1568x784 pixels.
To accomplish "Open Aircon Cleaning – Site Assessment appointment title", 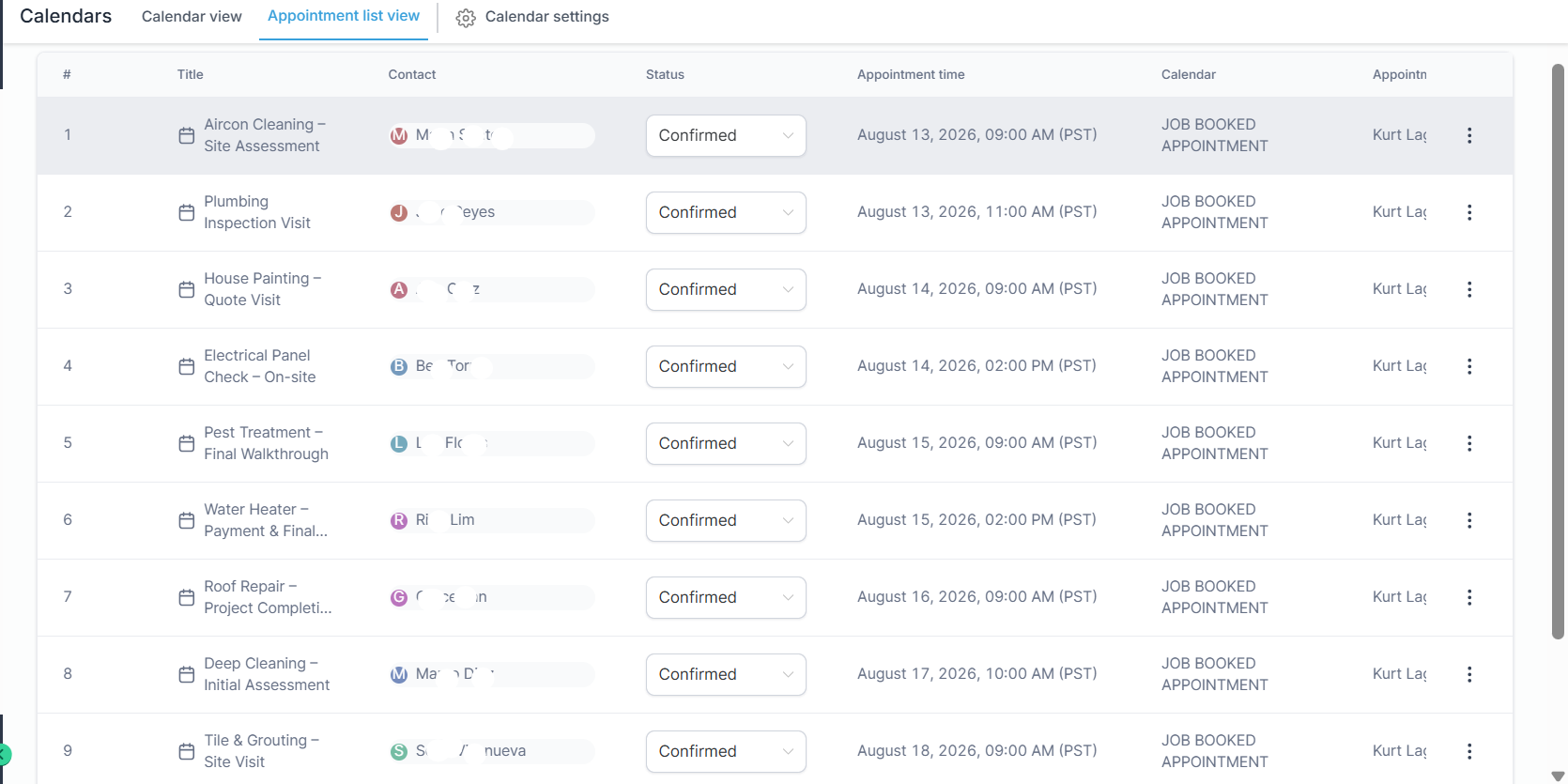I will pyautogui.click(x=265, y=135).
